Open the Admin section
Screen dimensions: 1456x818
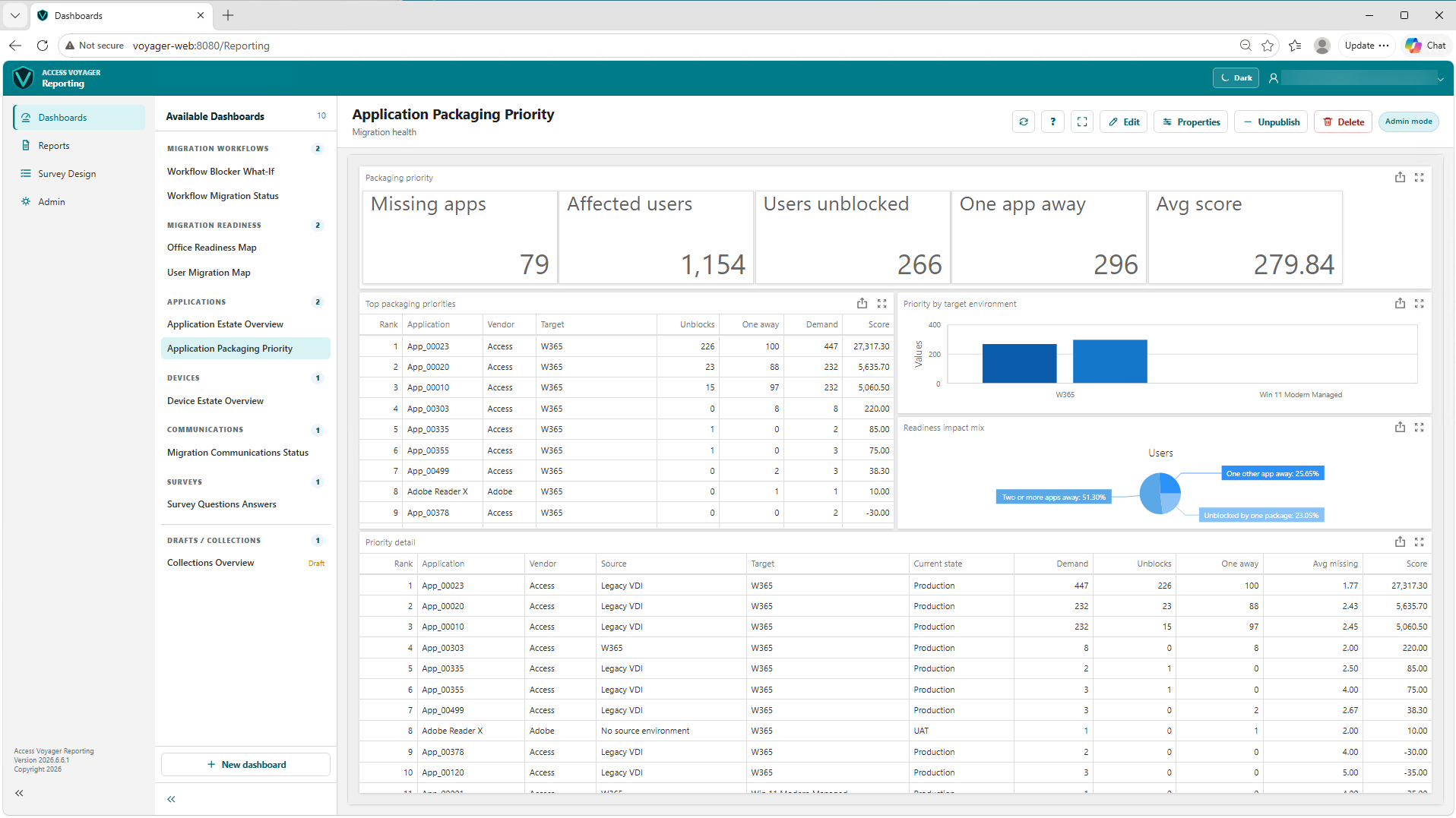[x=79, y=202]
